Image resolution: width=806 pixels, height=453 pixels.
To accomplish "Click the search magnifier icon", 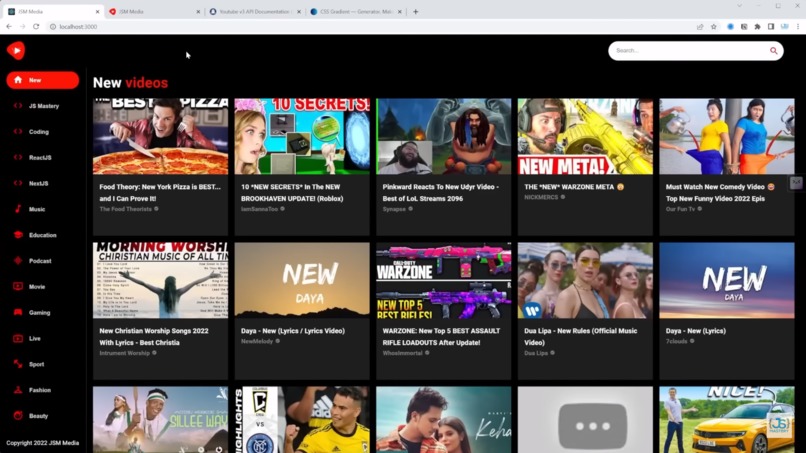I will tap(773, 50).
